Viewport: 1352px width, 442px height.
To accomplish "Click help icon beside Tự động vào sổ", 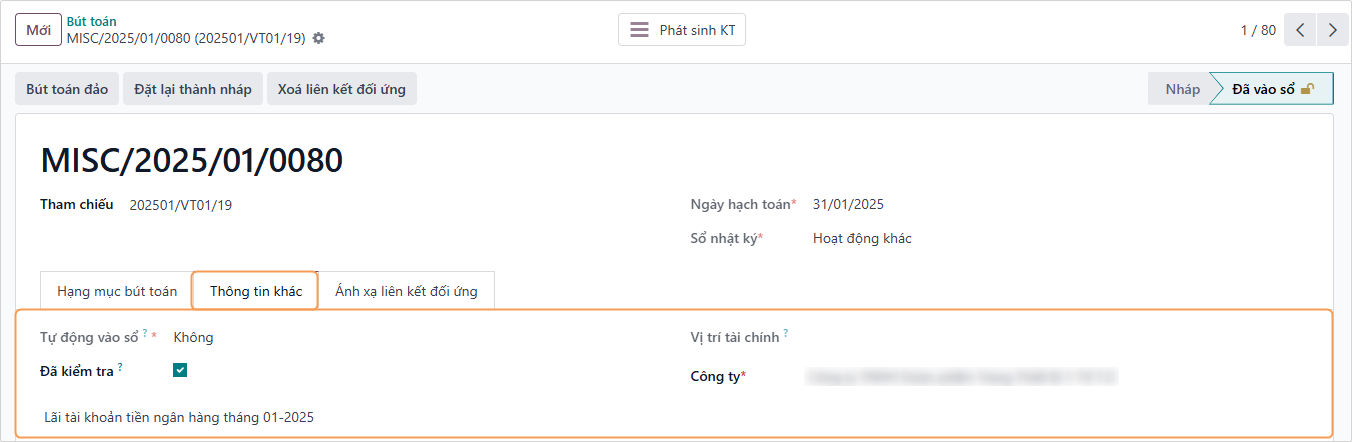I will coord(145,334).
